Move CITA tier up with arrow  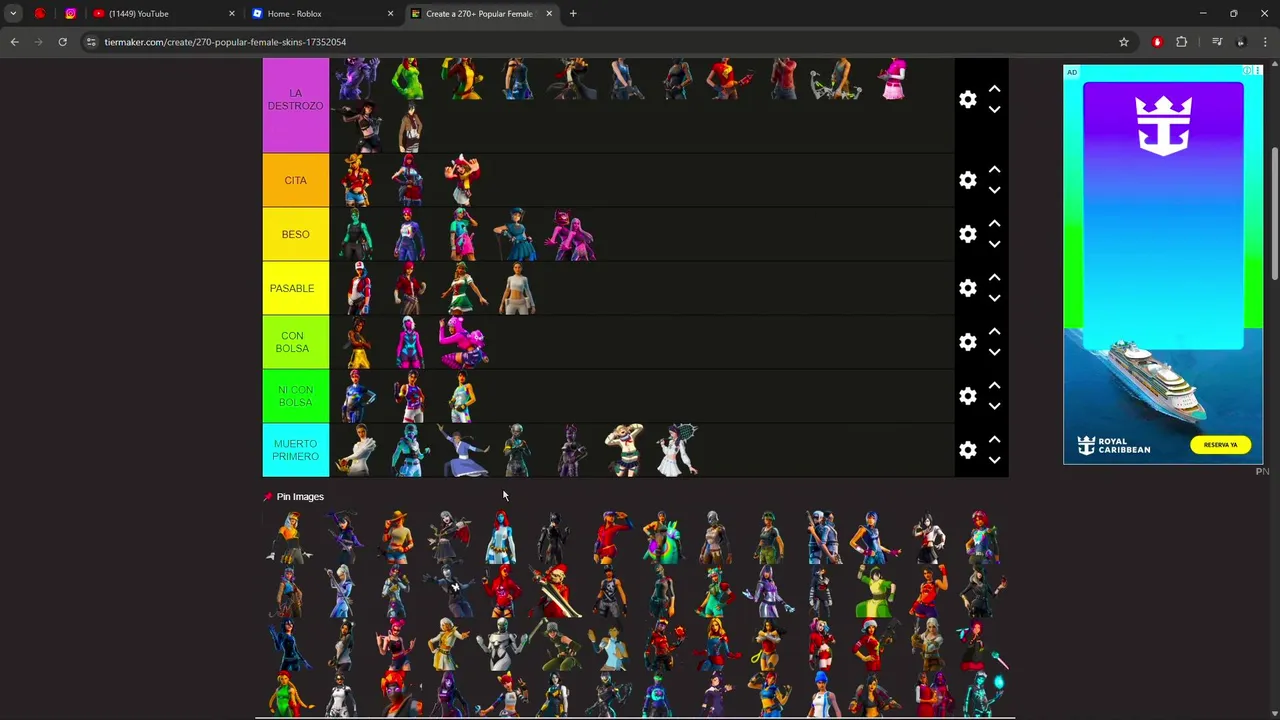tap(994, 170)
